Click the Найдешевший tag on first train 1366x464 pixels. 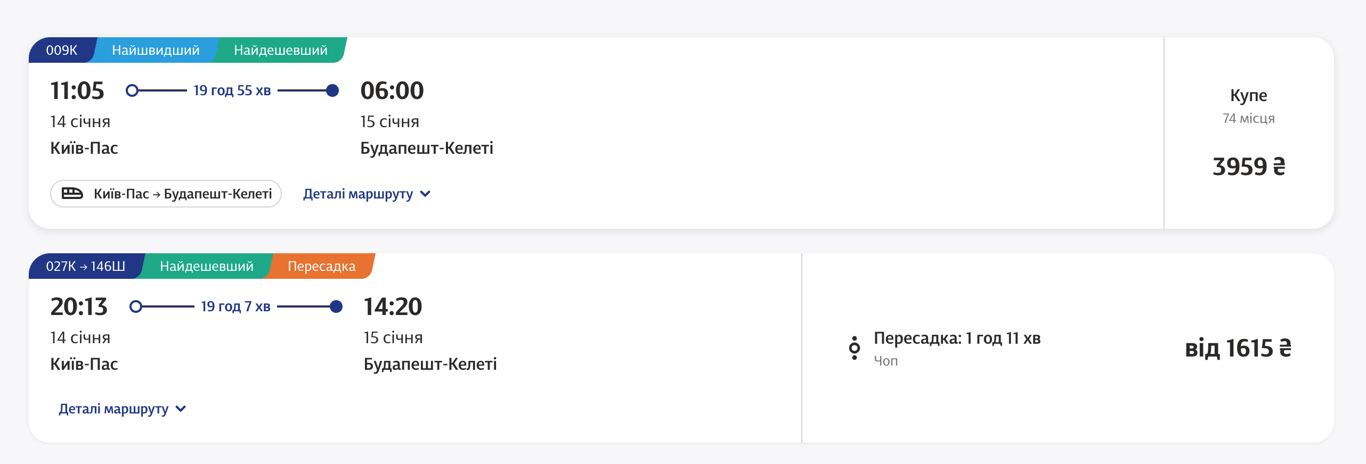281,50
